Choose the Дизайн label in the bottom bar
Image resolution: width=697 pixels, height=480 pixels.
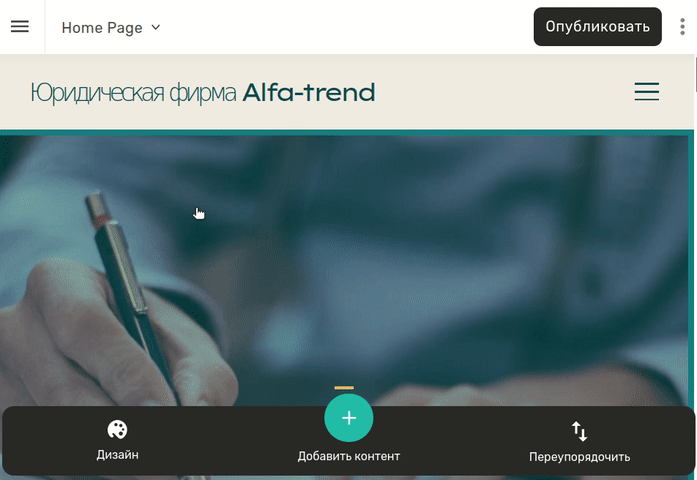pyautogui.click(x=117, y=455)
